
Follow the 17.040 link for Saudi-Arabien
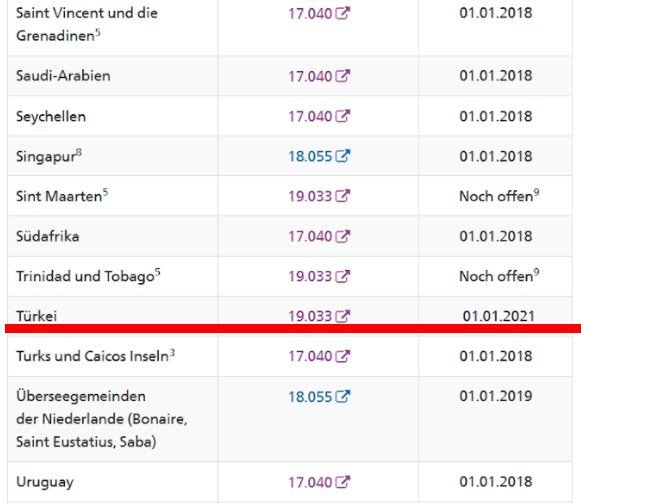pos(310,76)
